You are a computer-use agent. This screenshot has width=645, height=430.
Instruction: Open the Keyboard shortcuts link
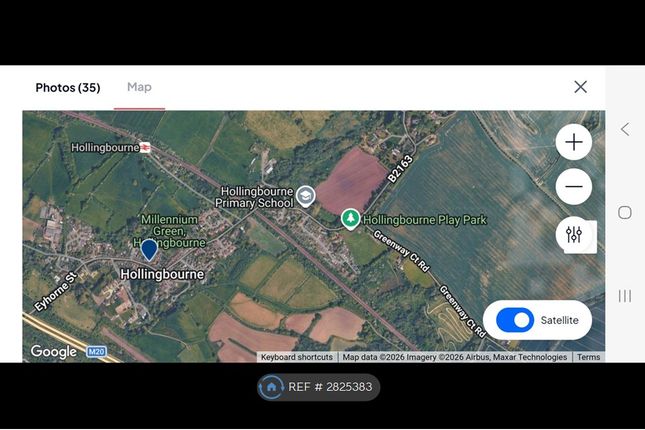[297, 357]
